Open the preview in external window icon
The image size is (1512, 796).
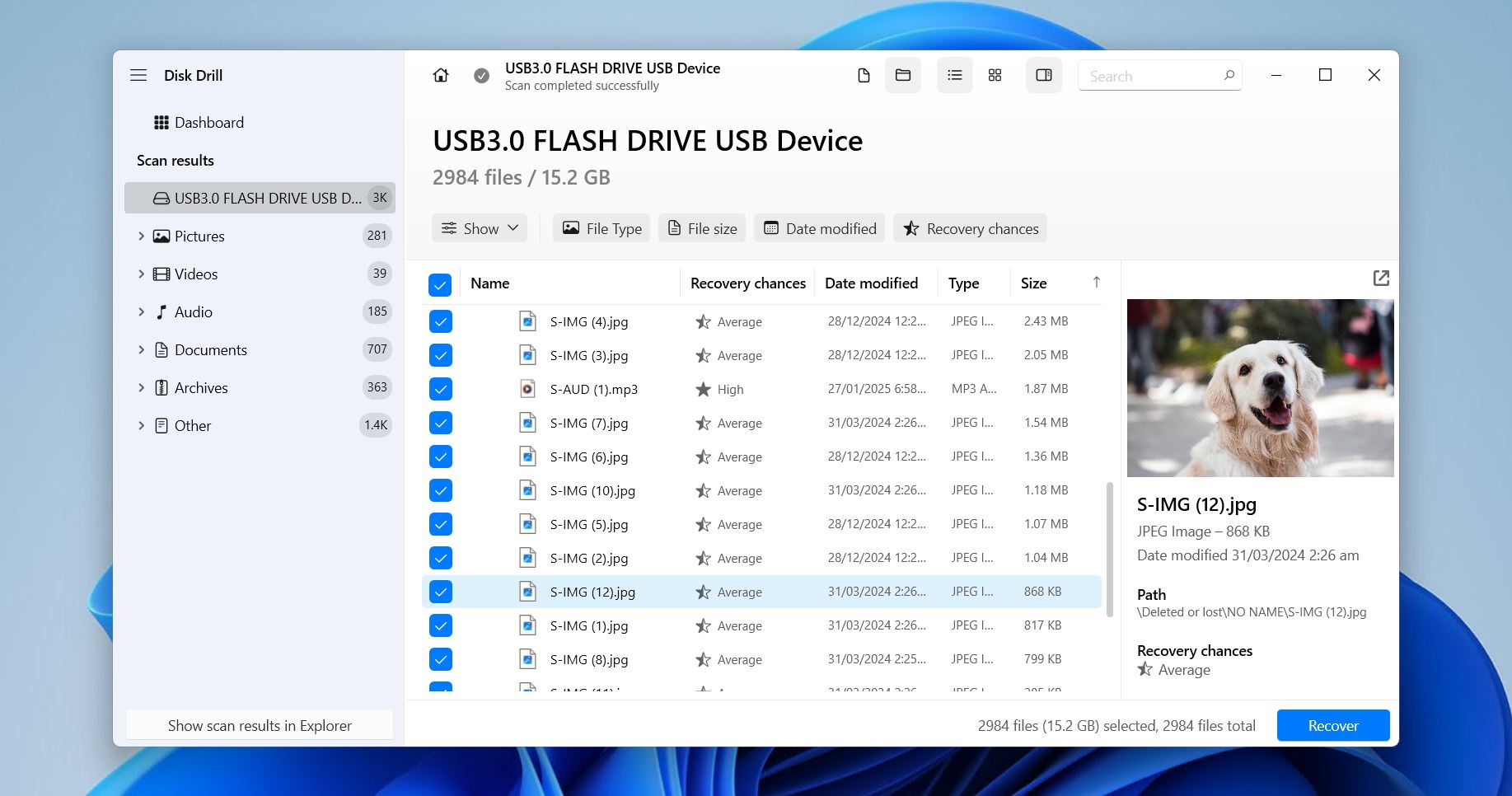pyautogui.click(x=1381, y=279)
